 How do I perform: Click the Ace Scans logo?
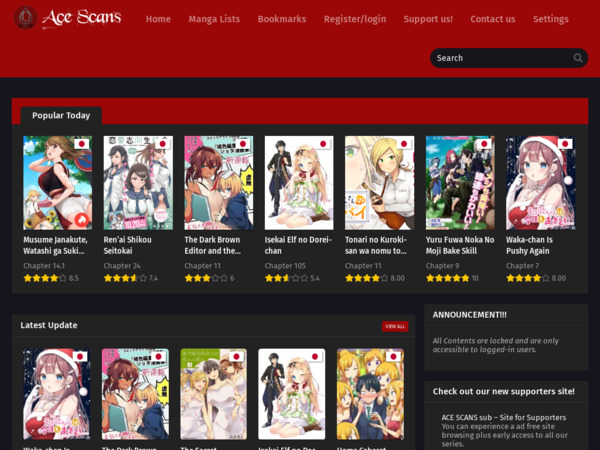coord(68,18)
